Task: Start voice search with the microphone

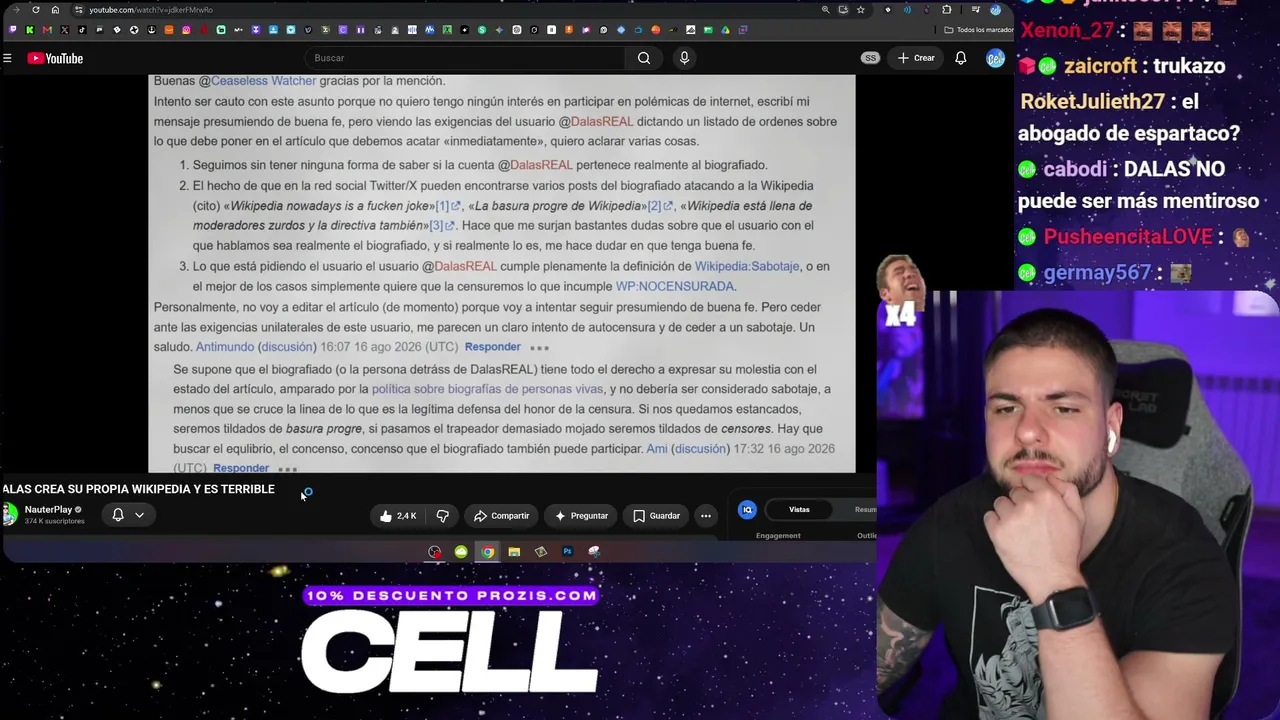Action: pyautogui.click(x=684, y=58)
